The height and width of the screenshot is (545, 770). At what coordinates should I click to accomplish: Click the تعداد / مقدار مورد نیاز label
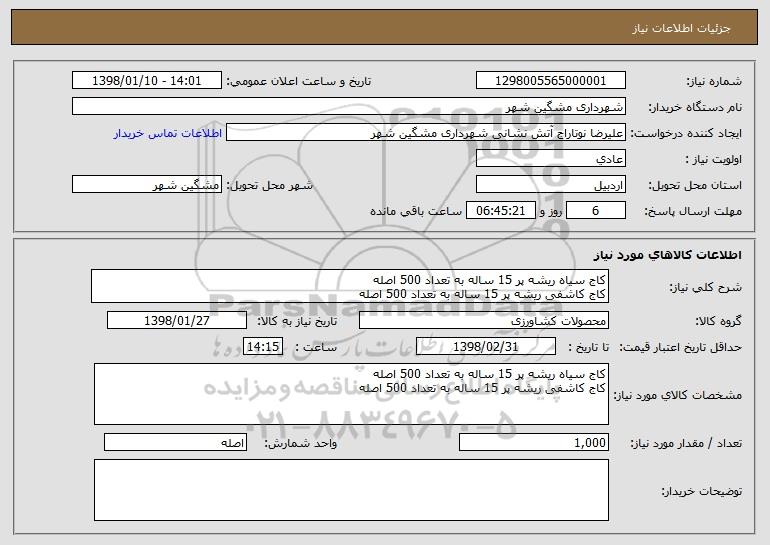[x=686, y=443]
